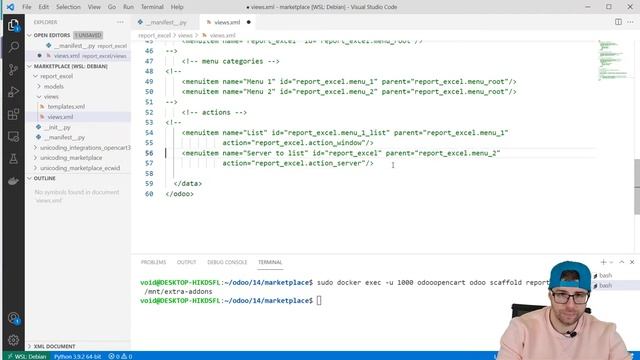640x360 pixels.
Task: Collapse the views folder
Action: tap(39, 97)
